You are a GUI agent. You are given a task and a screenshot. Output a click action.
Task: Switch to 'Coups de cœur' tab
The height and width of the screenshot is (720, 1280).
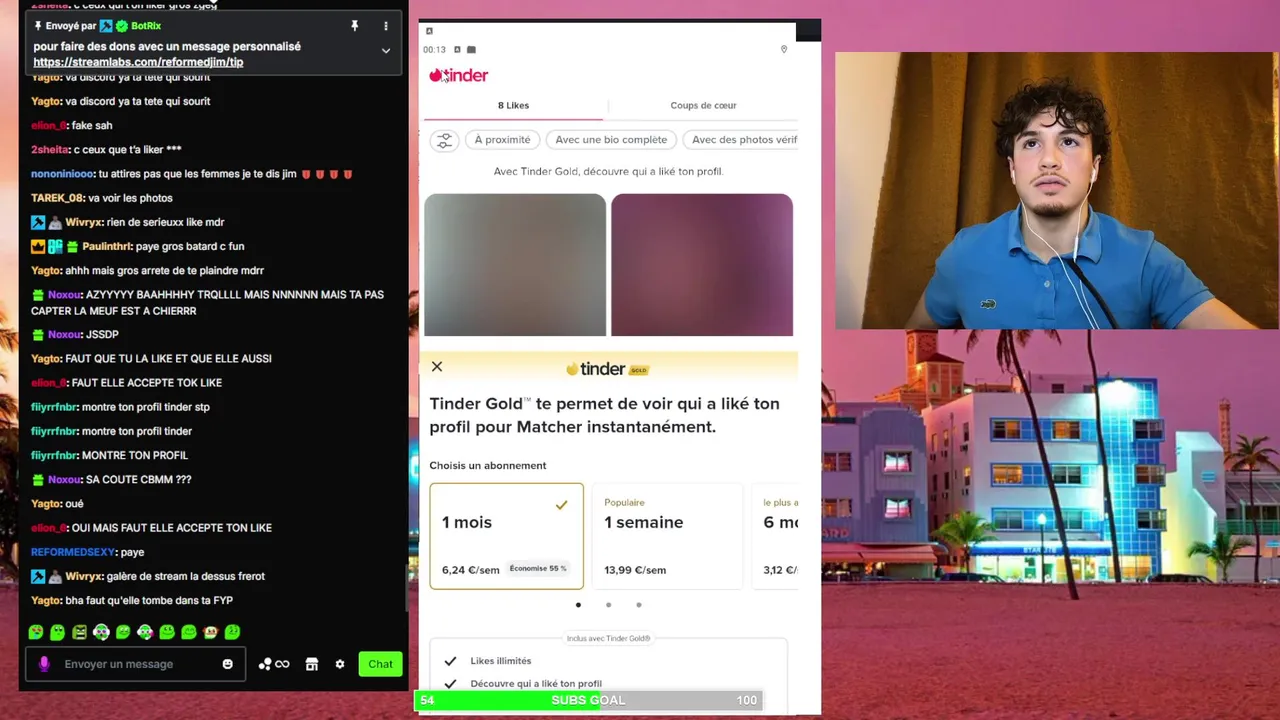(703, 105)
